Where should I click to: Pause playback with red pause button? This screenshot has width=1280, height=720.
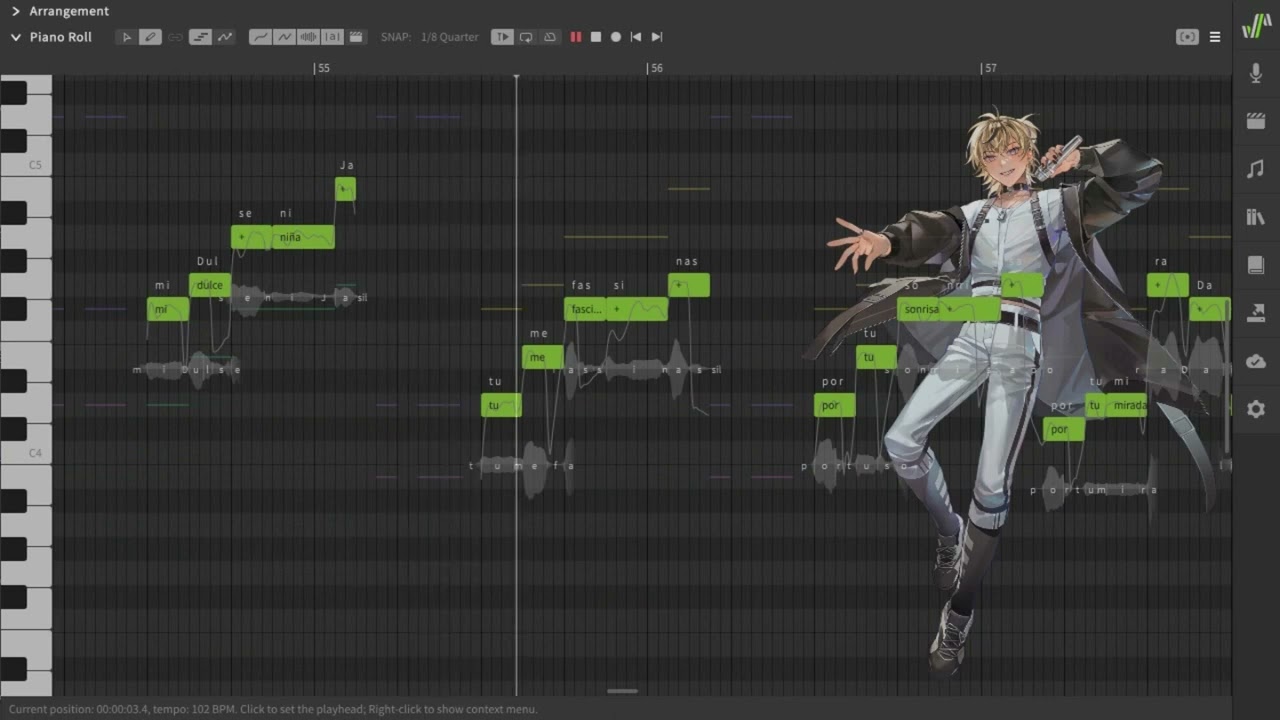click(576, 37)
